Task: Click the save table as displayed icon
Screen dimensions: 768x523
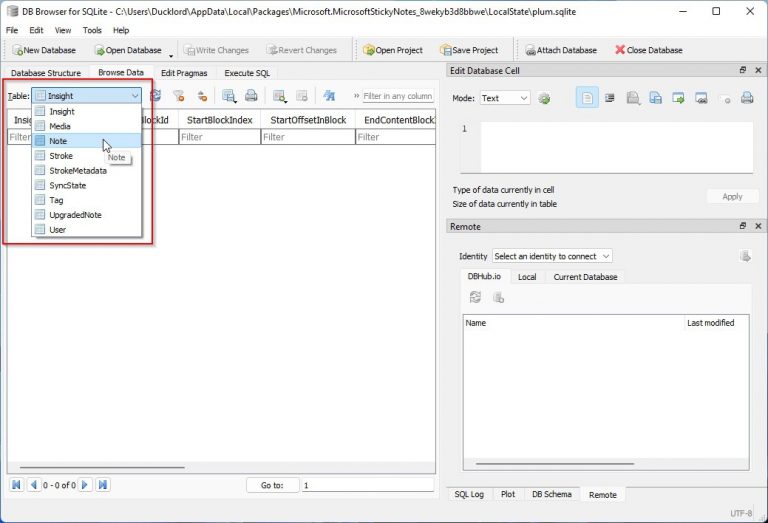Action: tap(229, 95)
